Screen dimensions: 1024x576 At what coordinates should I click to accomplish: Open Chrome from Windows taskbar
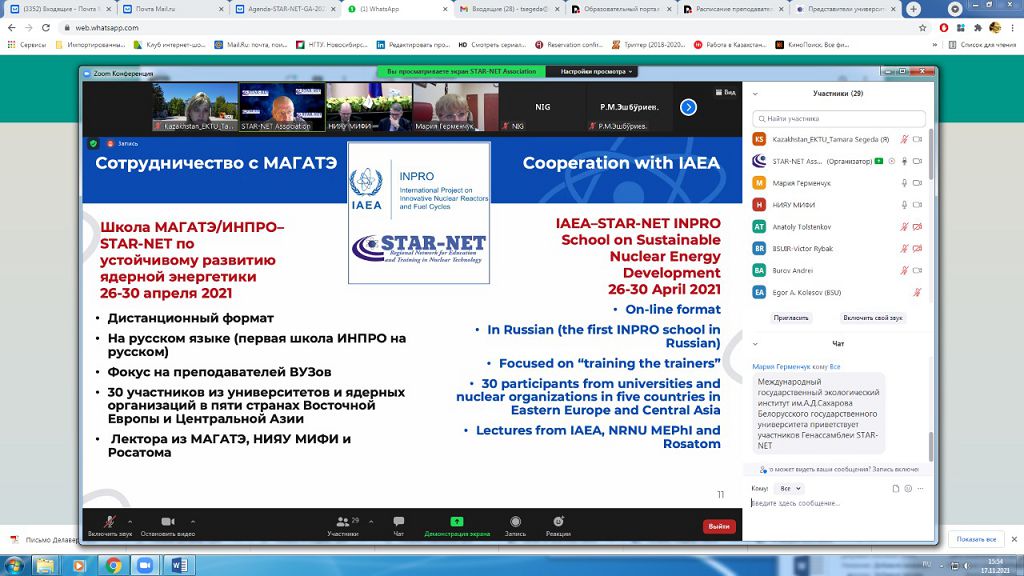(113, 565)
